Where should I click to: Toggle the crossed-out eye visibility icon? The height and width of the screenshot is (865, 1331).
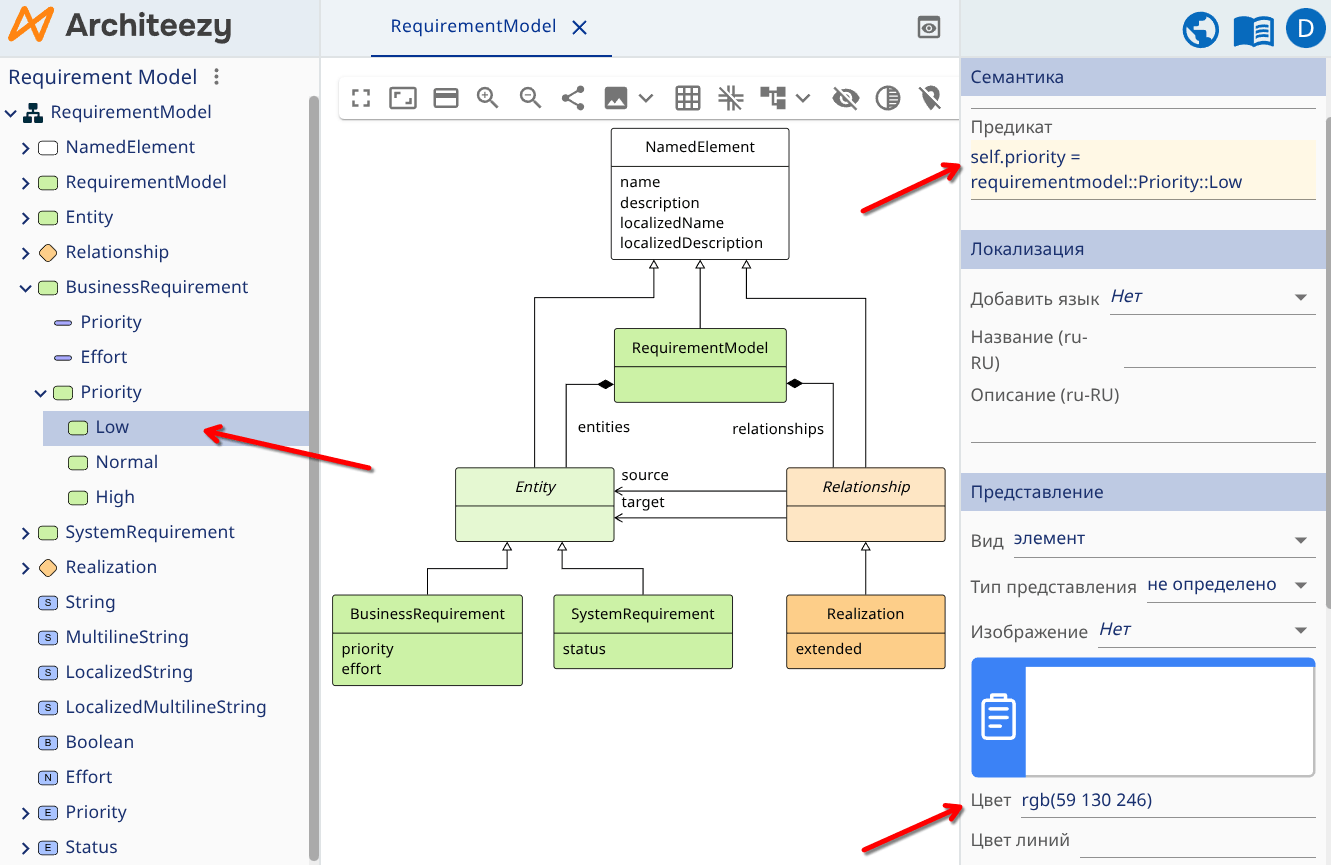[x=845, y=98]
